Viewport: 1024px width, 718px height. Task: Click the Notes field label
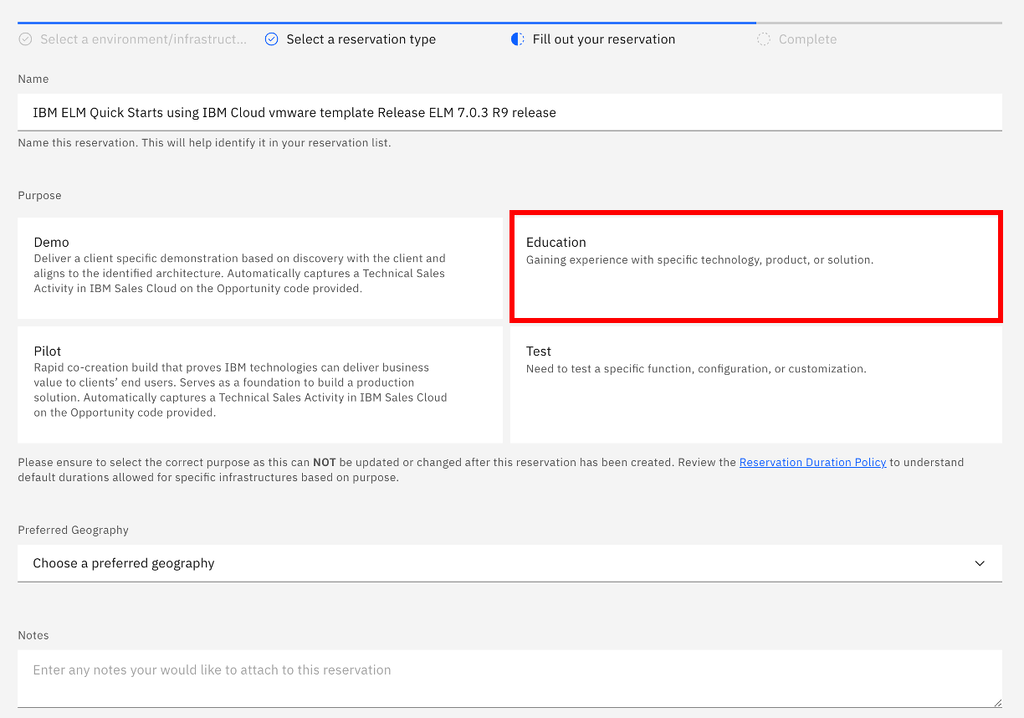point(33,635)
